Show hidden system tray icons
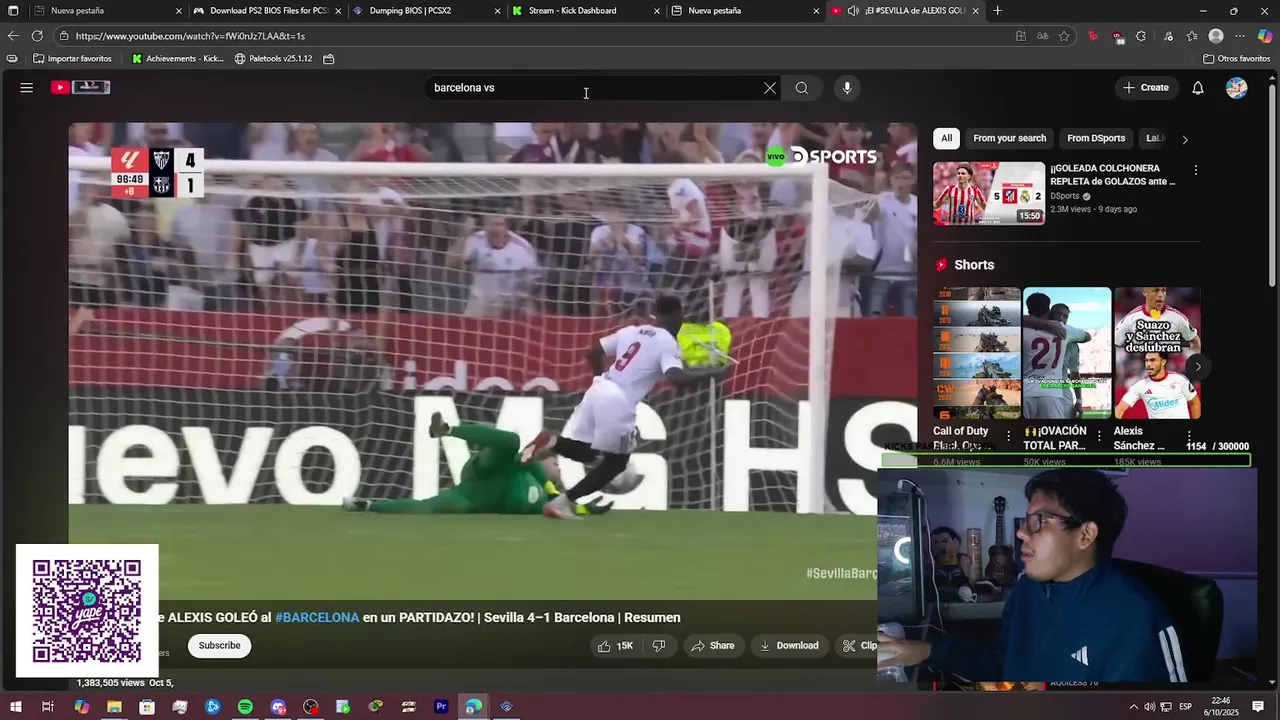Screen dimensions: 1280x720 (1133, 707)
